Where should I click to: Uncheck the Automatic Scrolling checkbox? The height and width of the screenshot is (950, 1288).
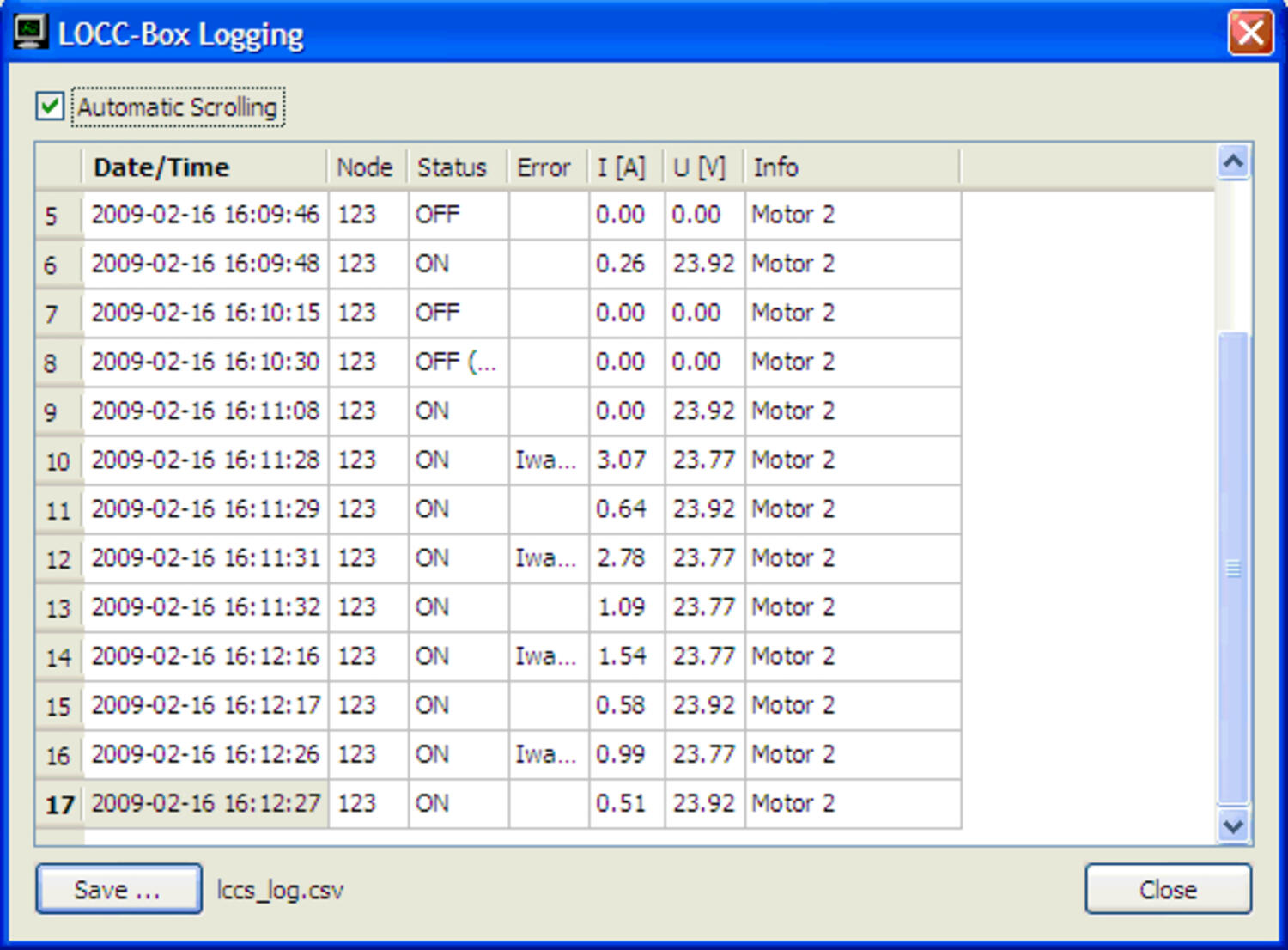click(50, 107)
